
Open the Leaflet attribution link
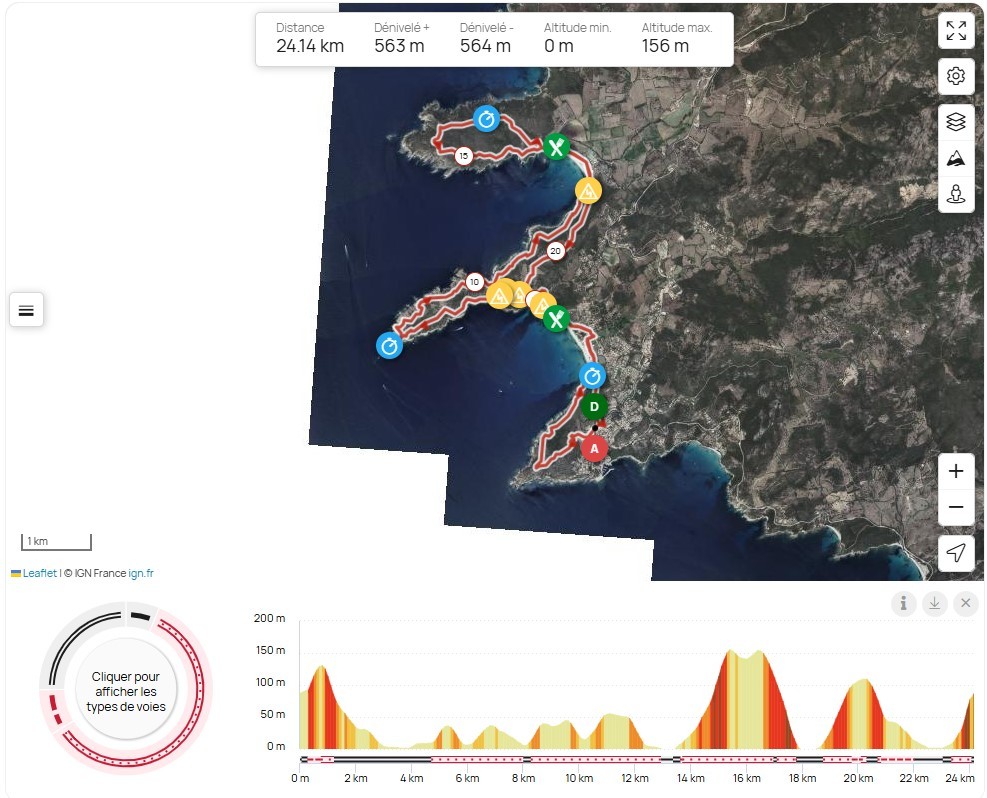(40, 573)
